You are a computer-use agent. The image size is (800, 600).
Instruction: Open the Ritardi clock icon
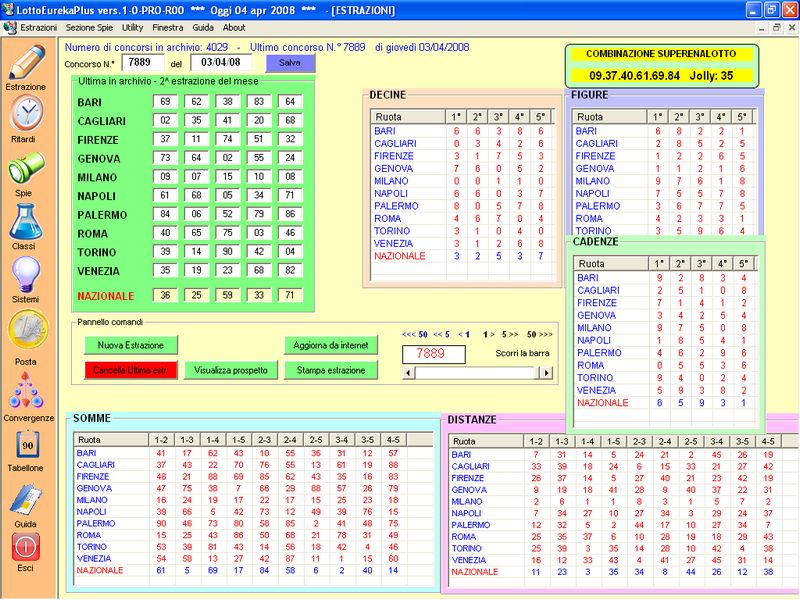[27, 113]
